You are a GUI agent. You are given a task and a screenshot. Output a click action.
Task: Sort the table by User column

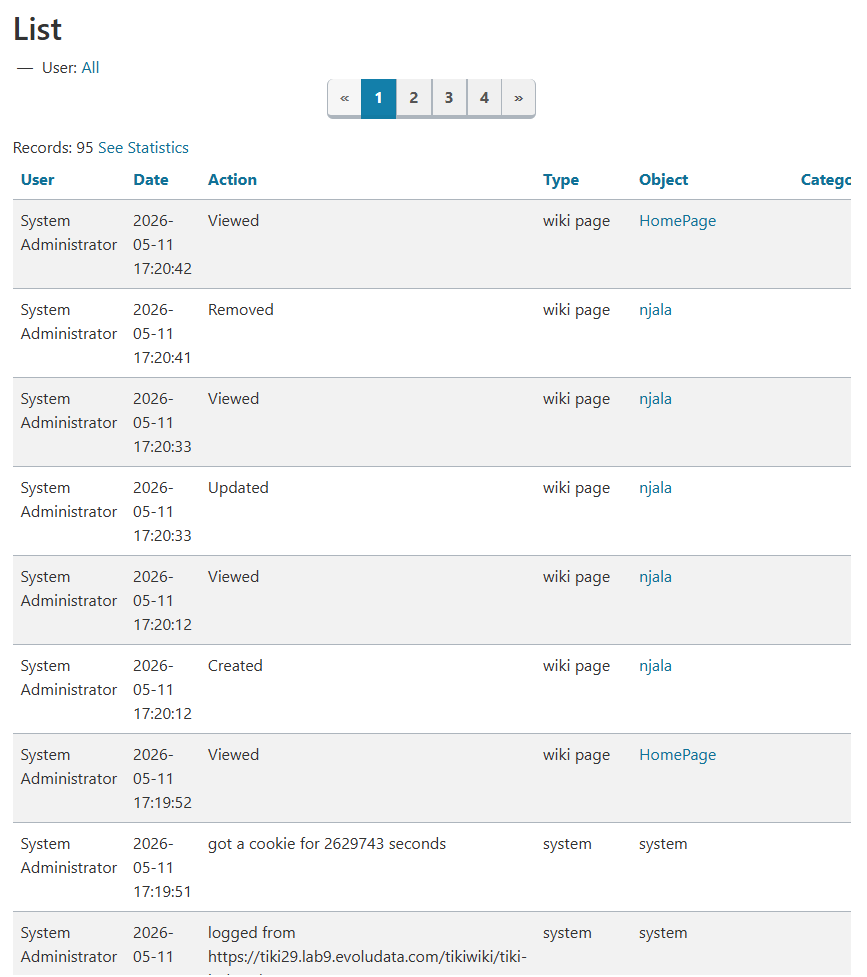37,180
